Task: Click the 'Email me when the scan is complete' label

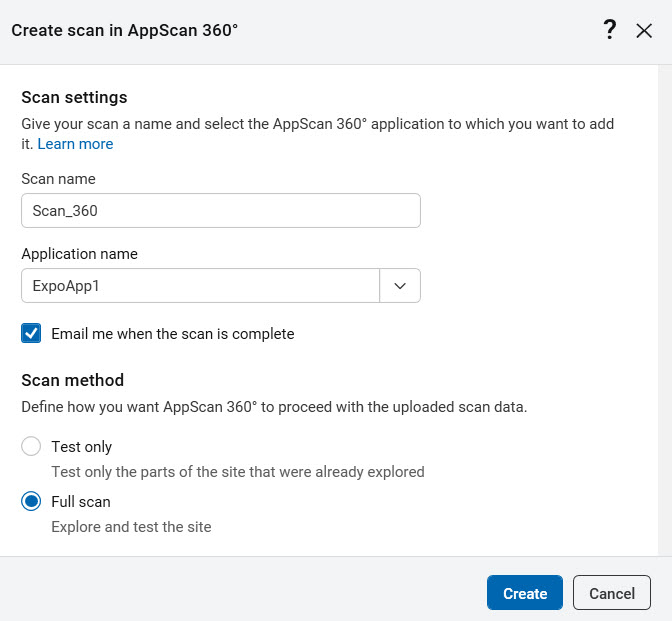Action: (172, 334)
